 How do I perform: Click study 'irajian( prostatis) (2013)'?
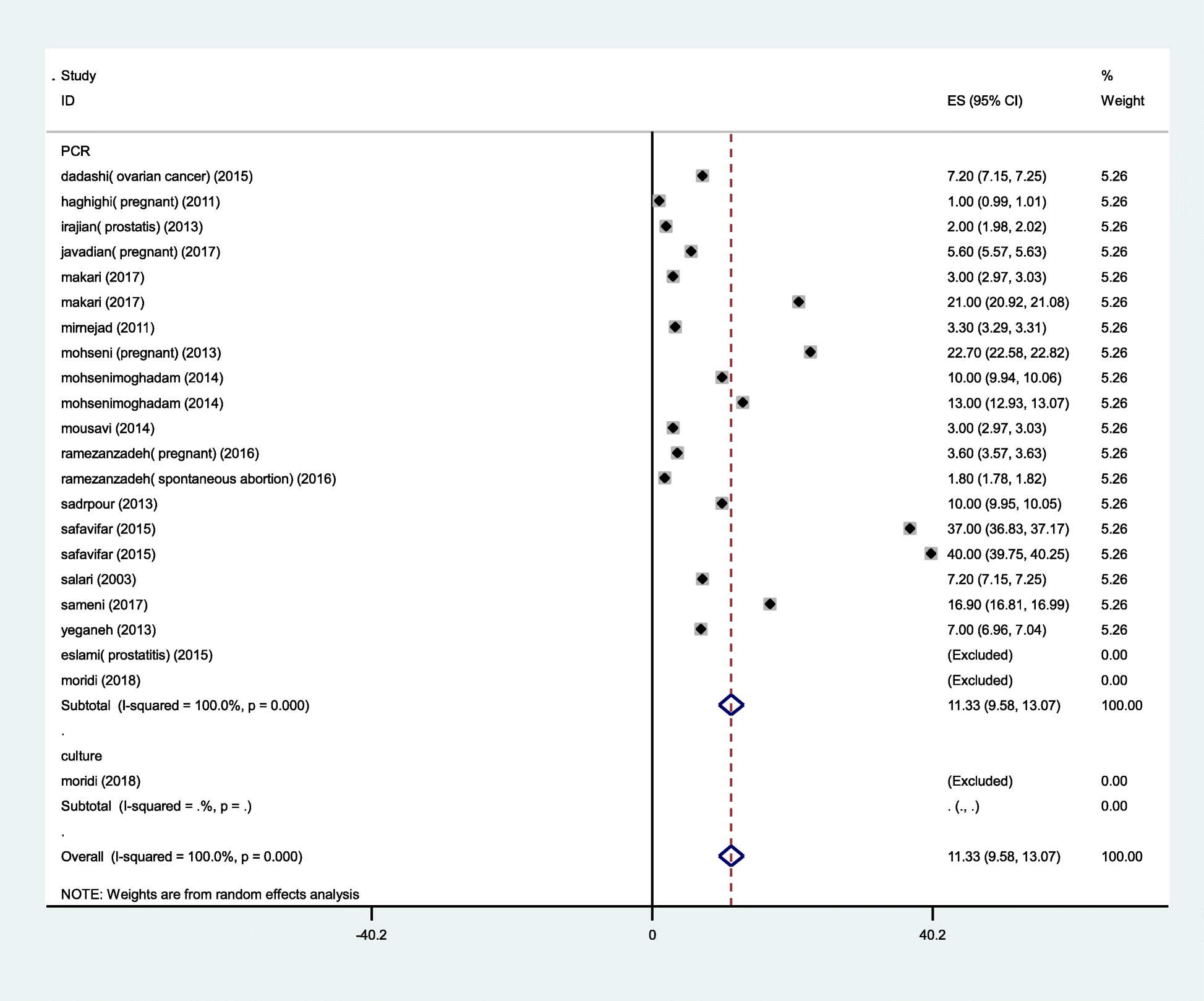[x=132, y=227]
